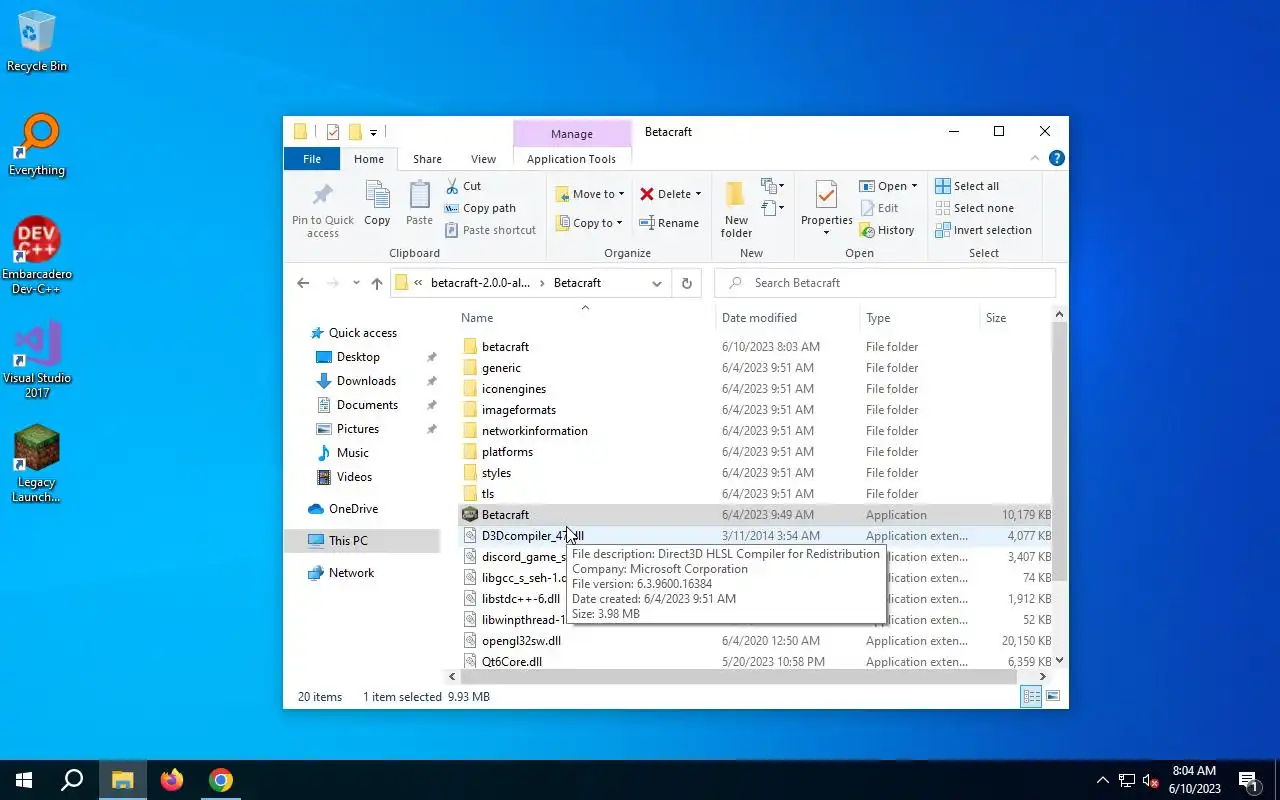Open Network in navigation pane
This screenshot has width=1280, height=800.
coord(351,573)
